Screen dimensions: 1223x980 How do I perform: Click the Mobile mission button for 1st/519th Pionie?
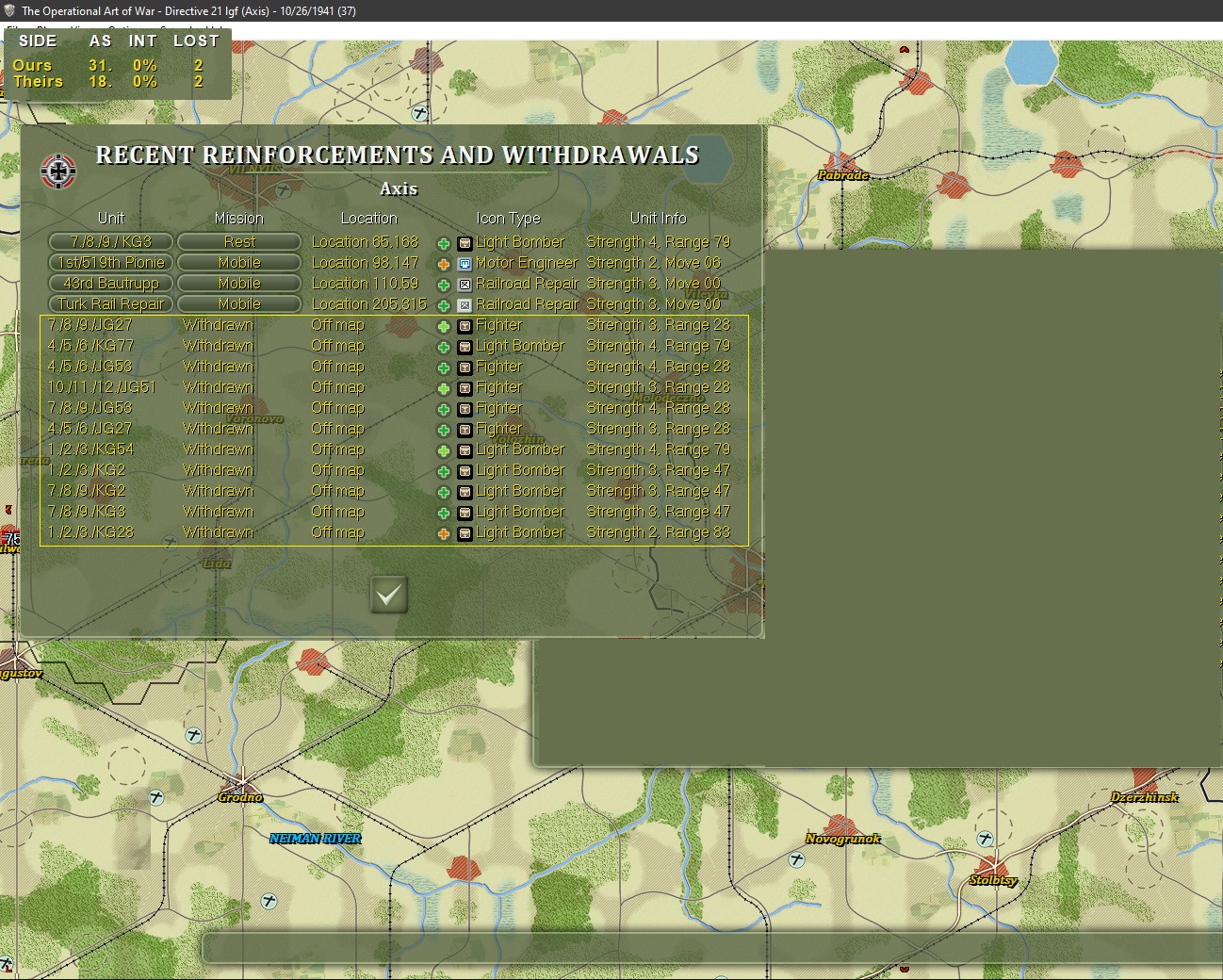pos(239,263)
